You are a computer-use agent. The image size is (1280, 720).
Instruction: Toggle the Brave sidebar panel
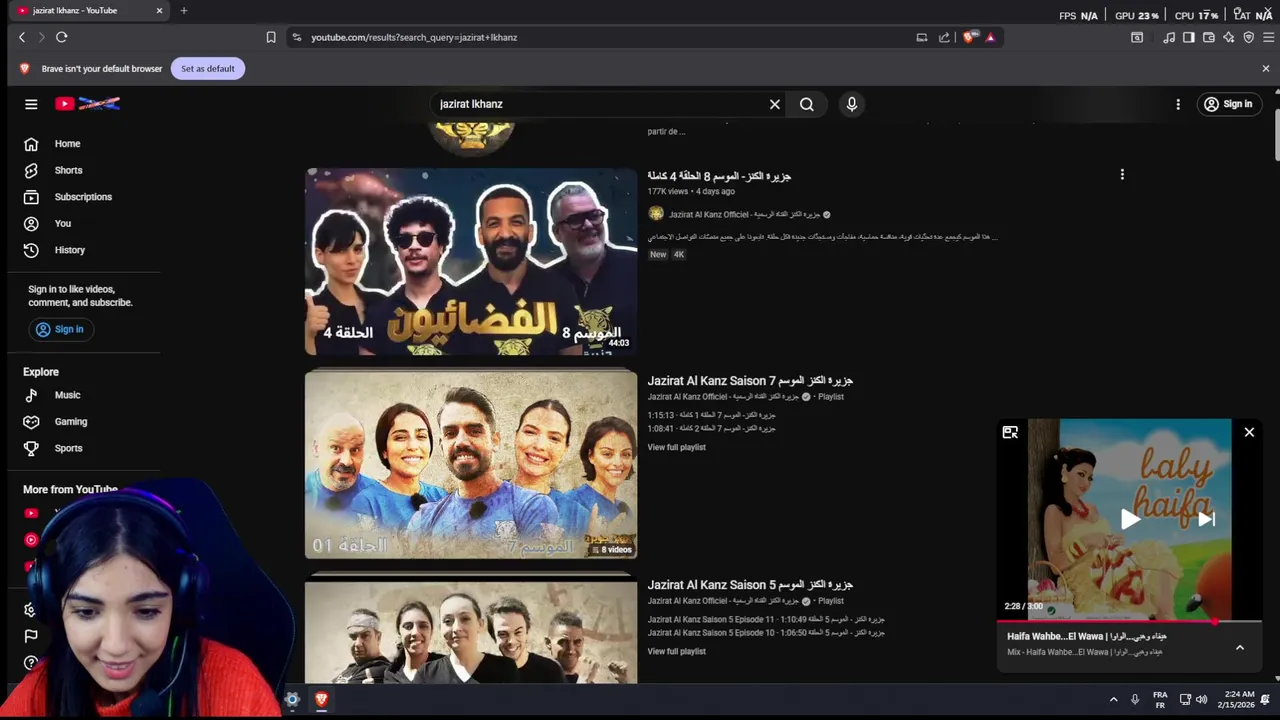pyautogui.click(x=1189, y=37)
